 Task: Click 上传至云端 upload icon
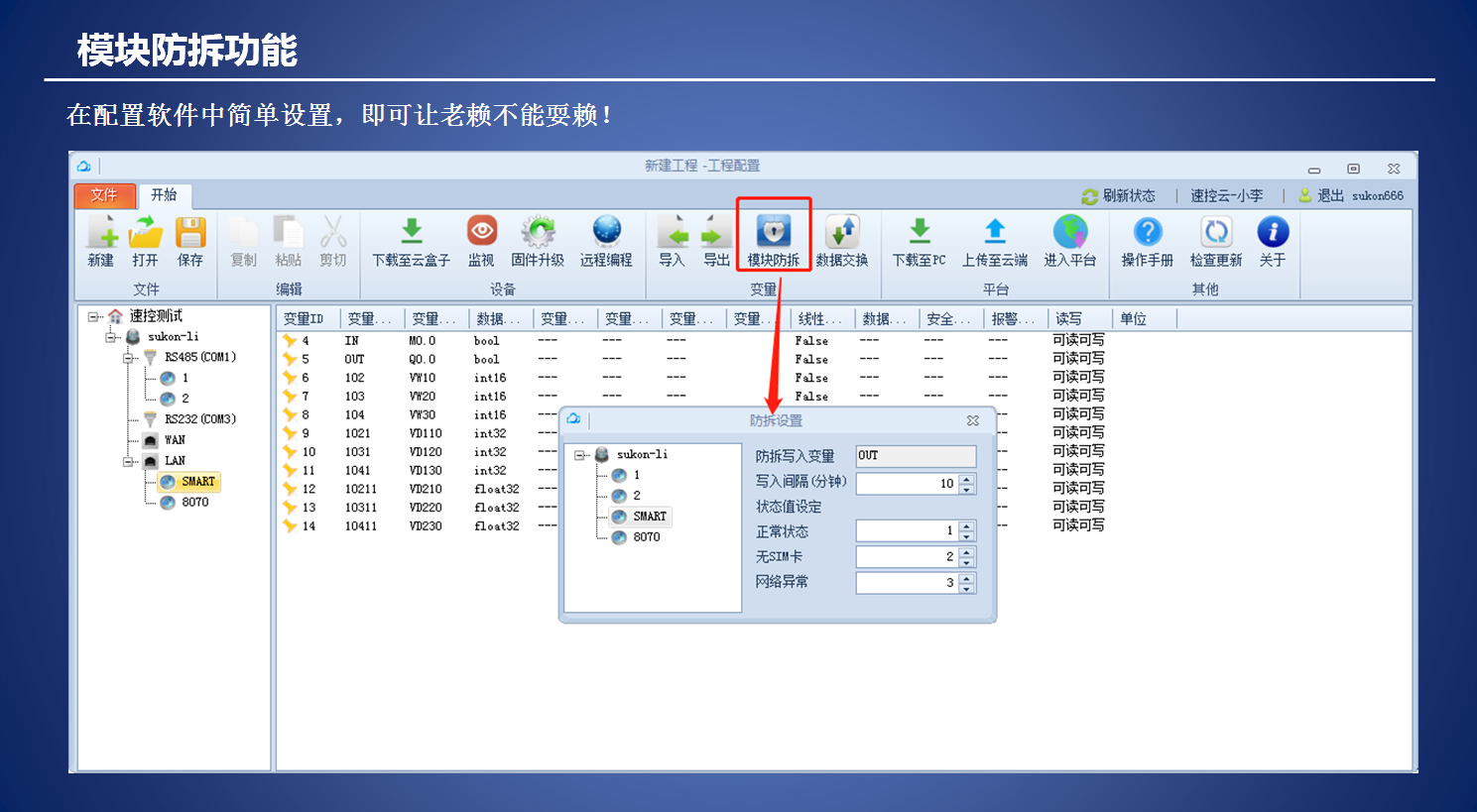[994, 233]
